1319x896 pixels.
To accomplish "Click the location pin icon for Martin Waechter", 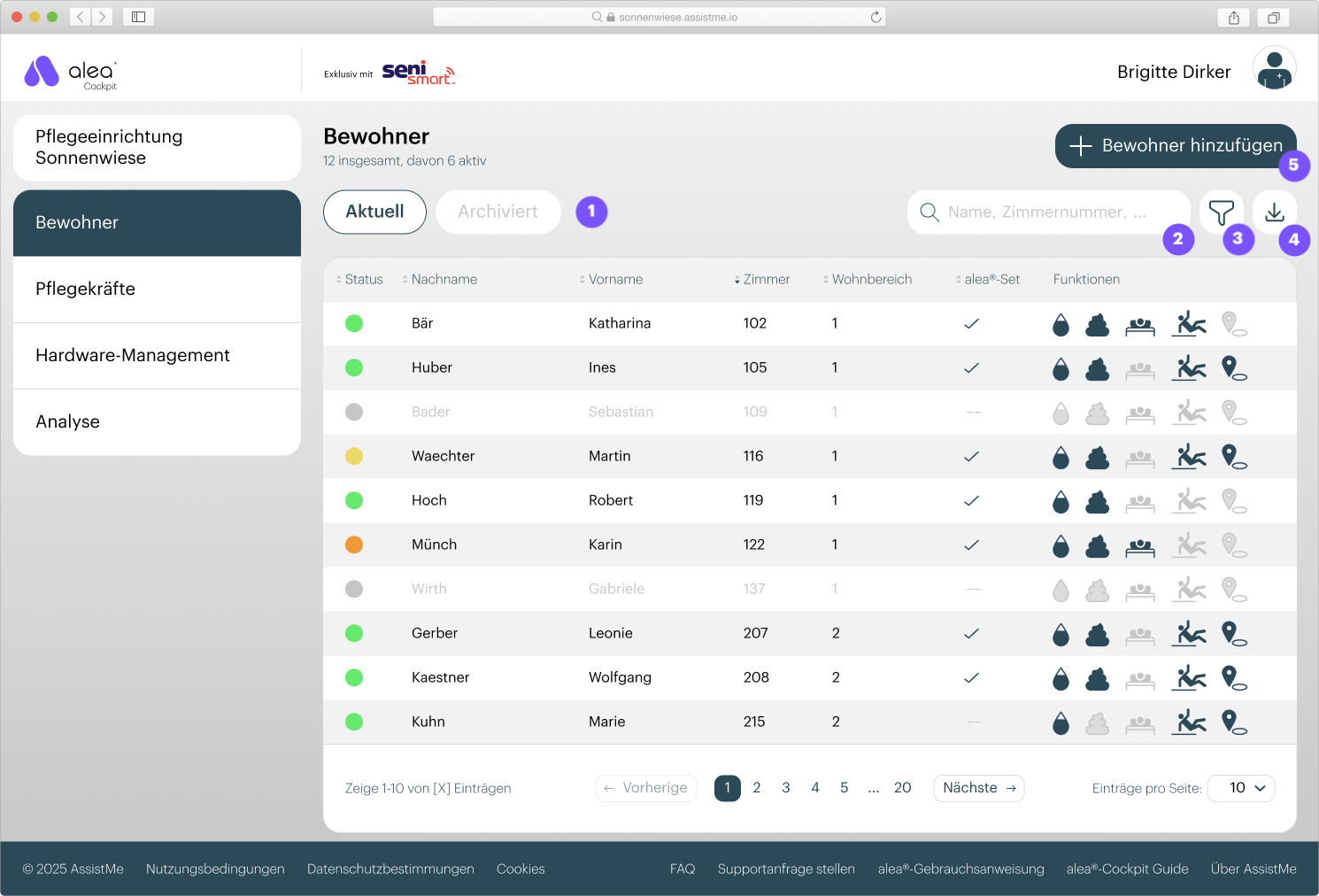I will click(1233, 457).
